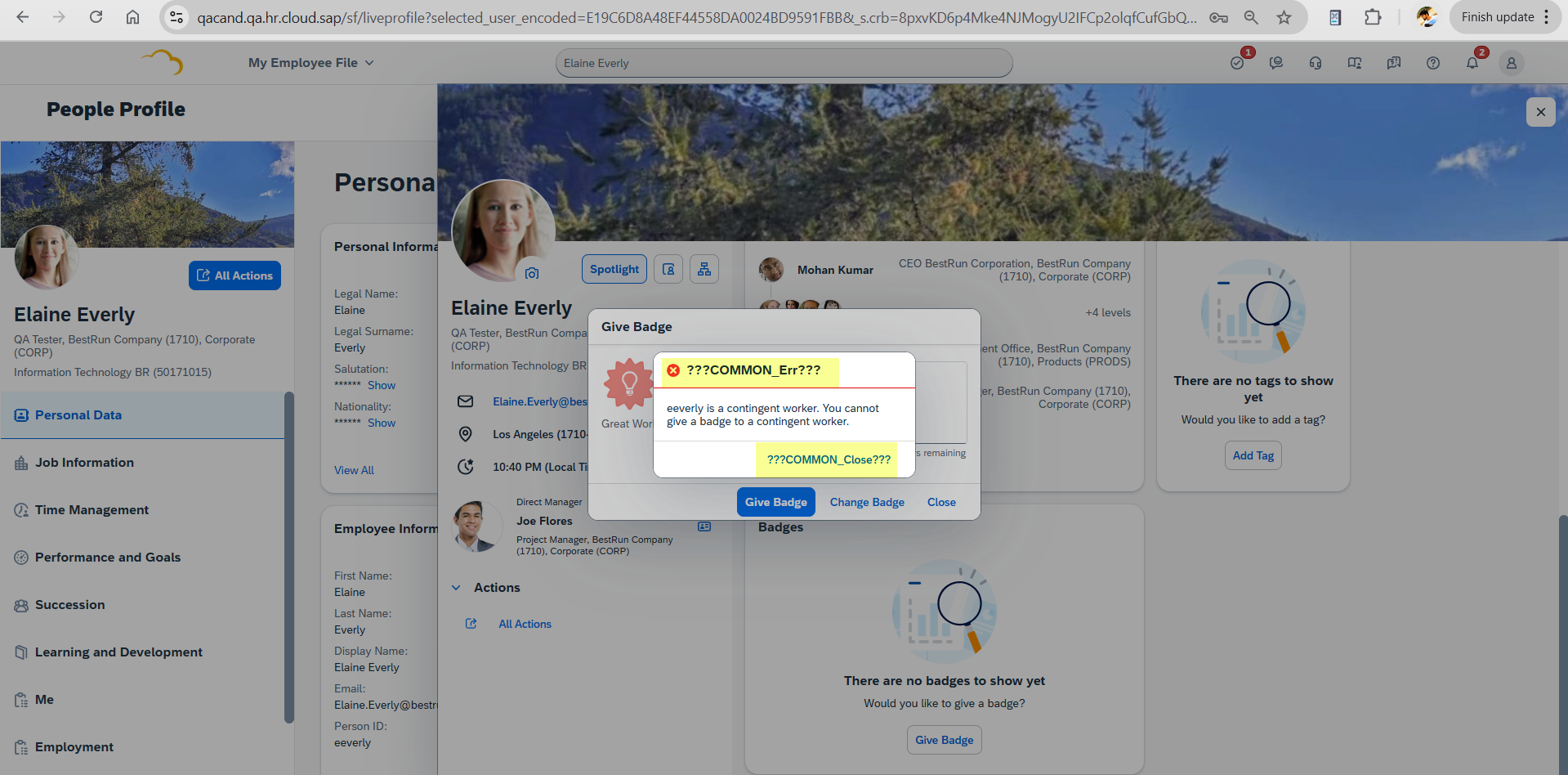Open Joe Flores contact card icon
The height and width of the screenshot is (775, 1568).
pos(704,526)
